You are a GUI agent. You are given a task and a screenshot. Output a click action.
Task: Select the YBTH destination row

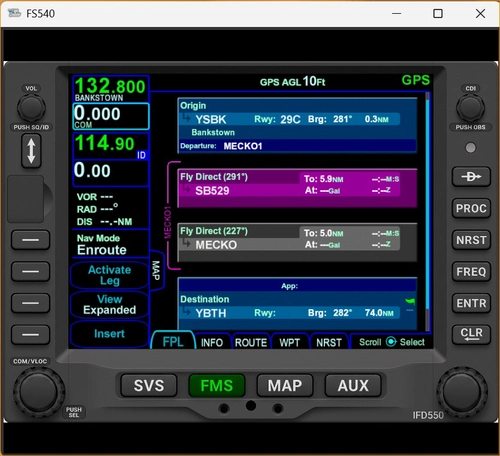(x=289, y=313)
